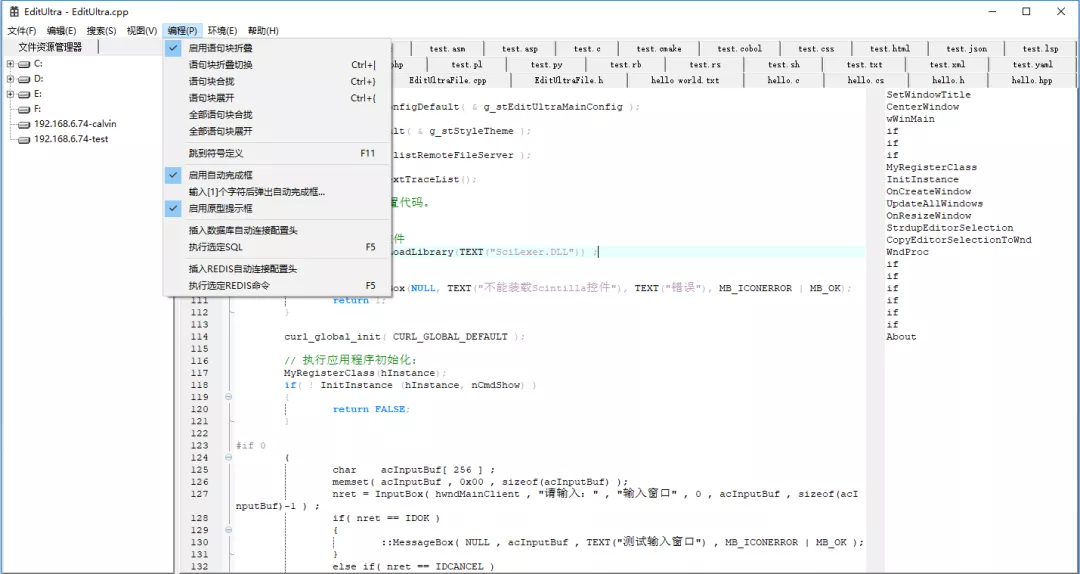Viewport: 1080px width, 574px height.
Task: Expand the C: drive tree node
Action: [x=10, y=64]
